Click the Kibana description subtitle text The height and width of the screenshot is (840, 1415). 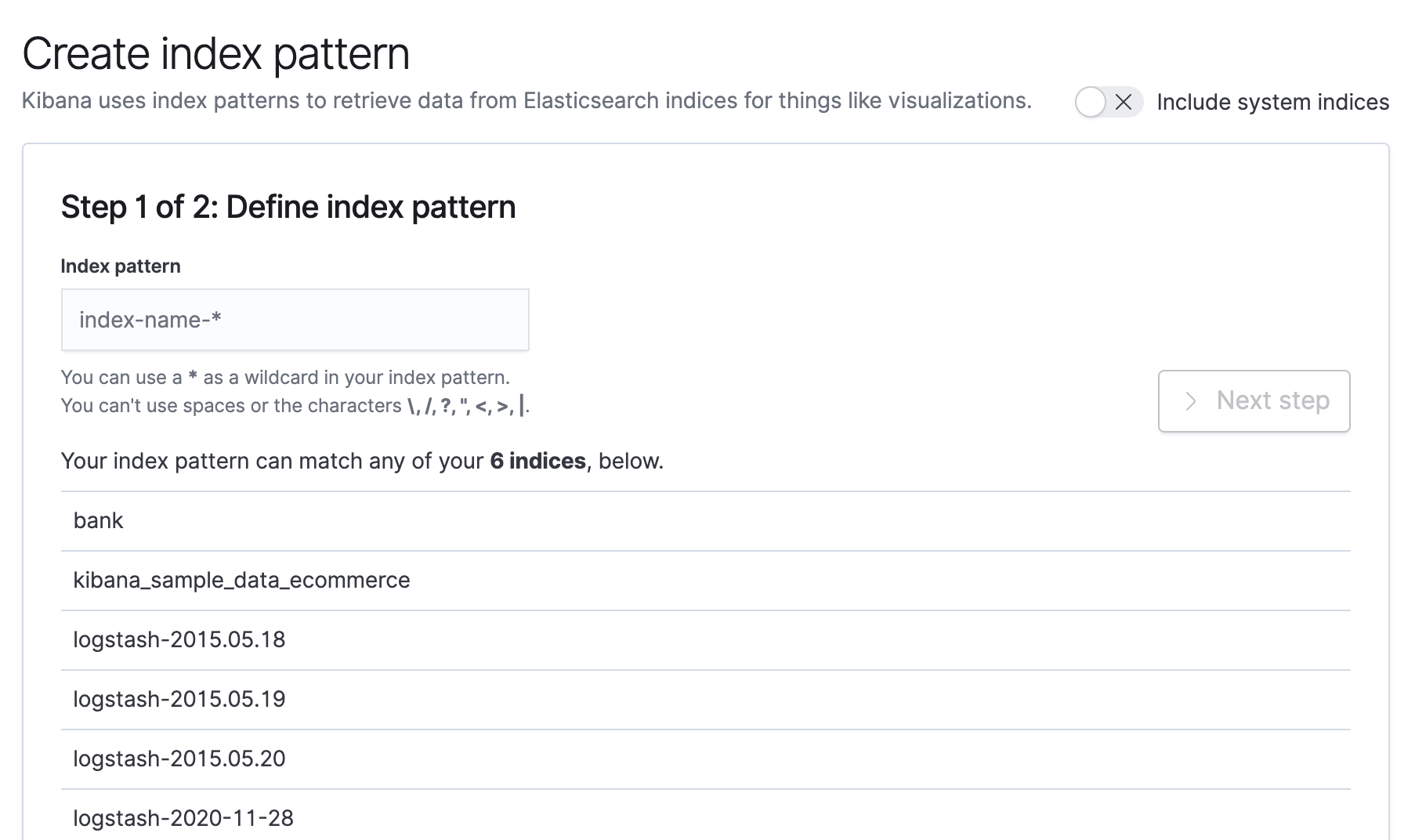(x=527, y=101)
